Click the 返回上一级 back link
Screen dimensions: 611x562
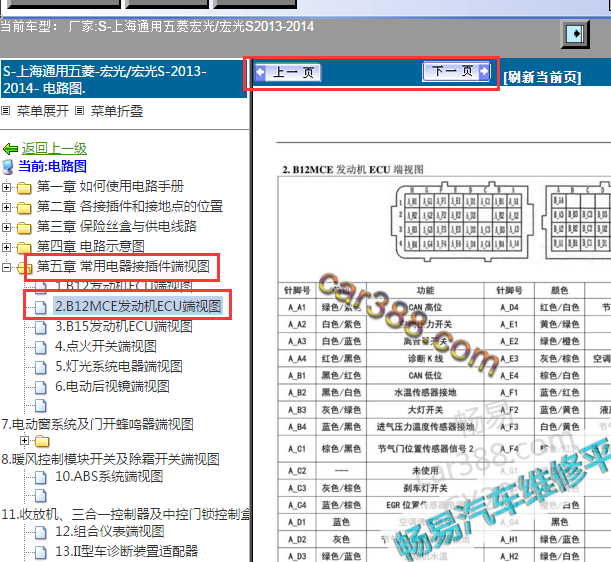[x=54, y=148]
